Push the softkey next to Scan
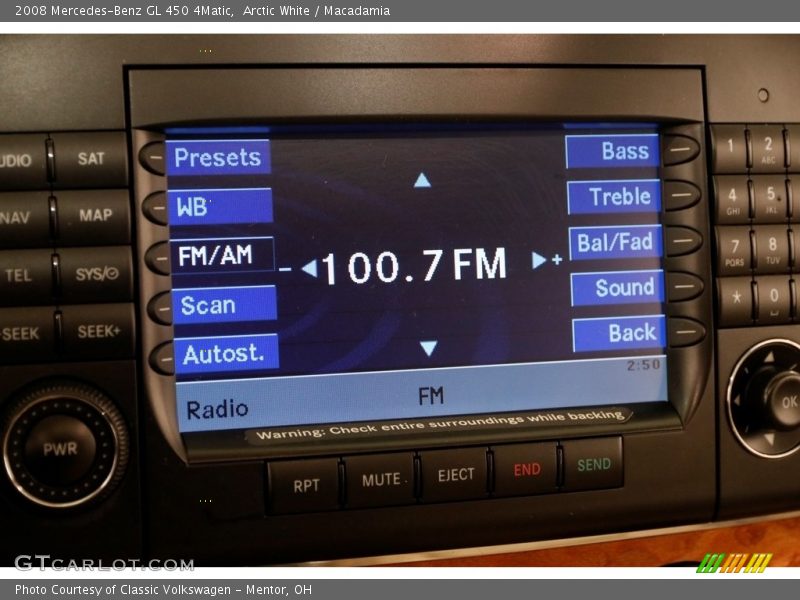 [x=161, y=308]
